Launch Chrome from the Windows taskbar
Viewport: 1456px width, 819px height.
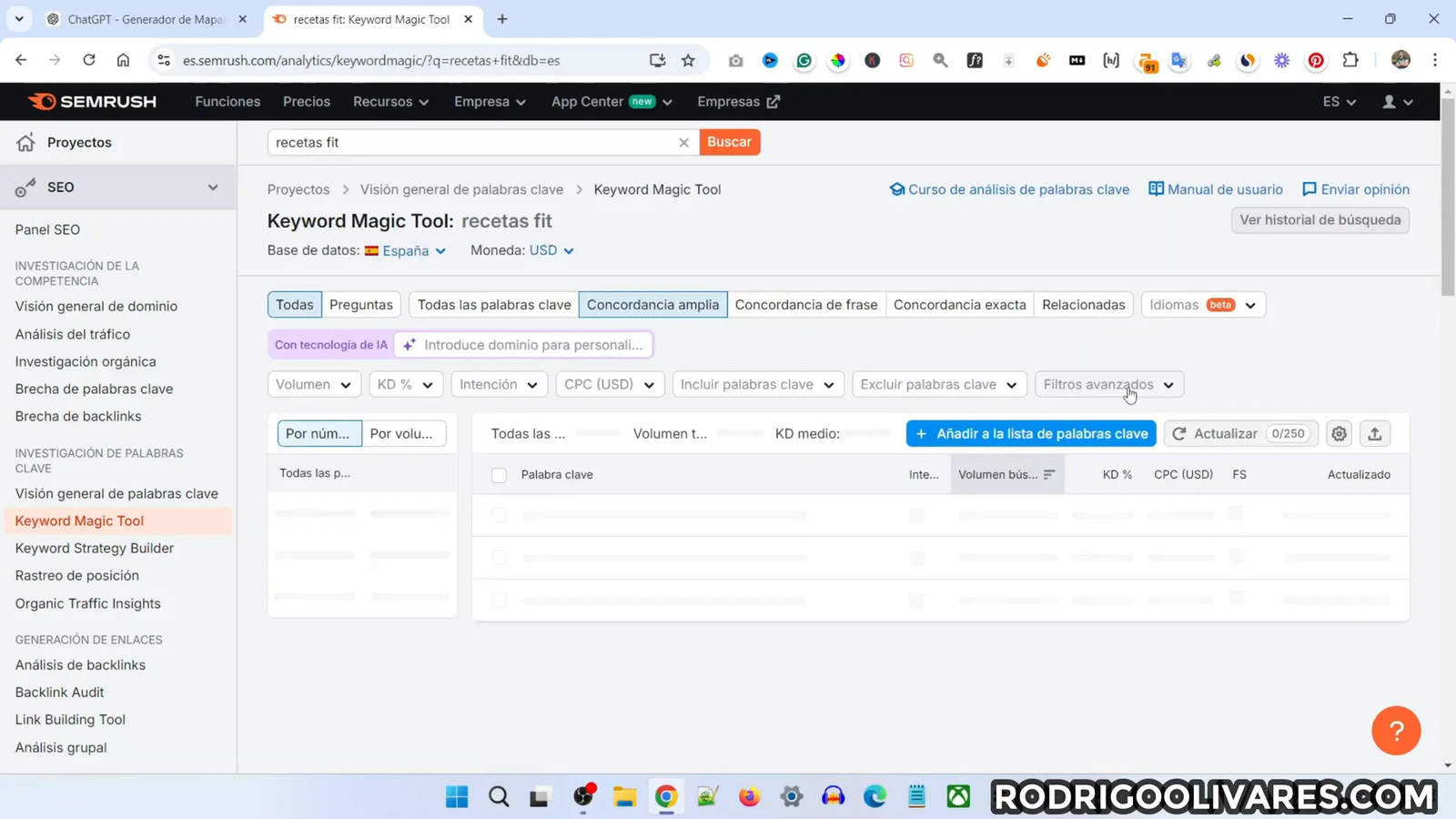tap(665, 796)
